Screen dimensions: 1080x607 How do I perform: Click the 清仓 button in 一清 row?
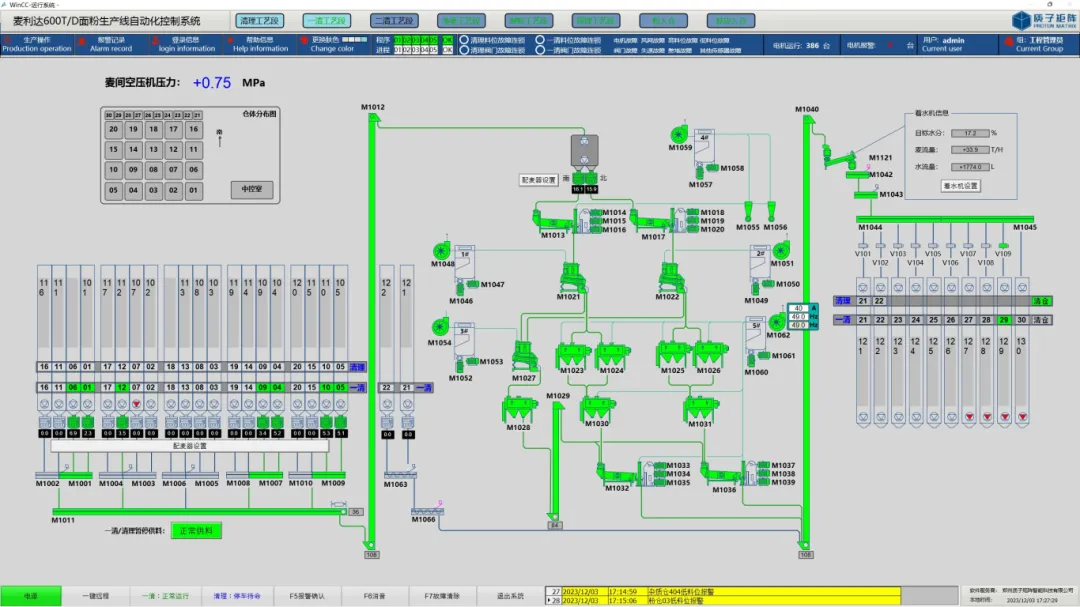coord(1041,320)
